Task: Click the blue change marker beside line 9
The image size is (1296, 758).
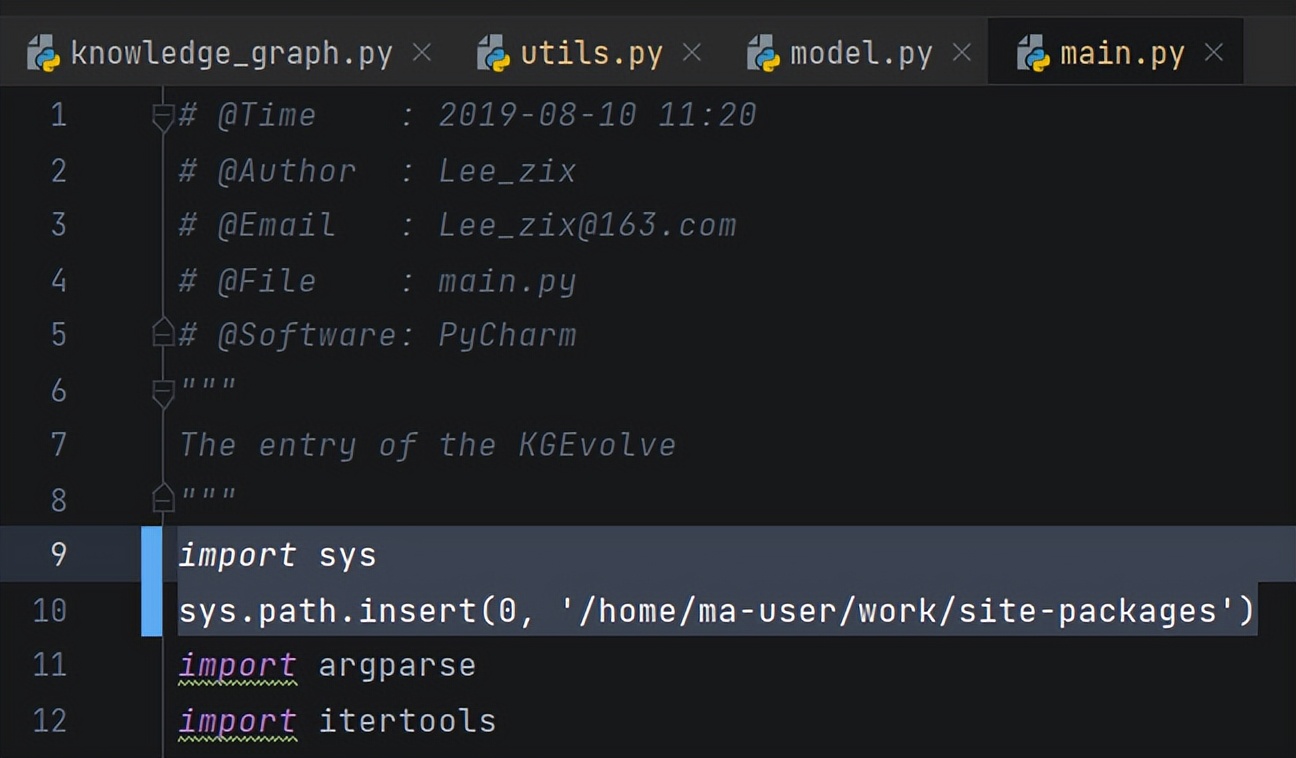Action: coord(152,554)
